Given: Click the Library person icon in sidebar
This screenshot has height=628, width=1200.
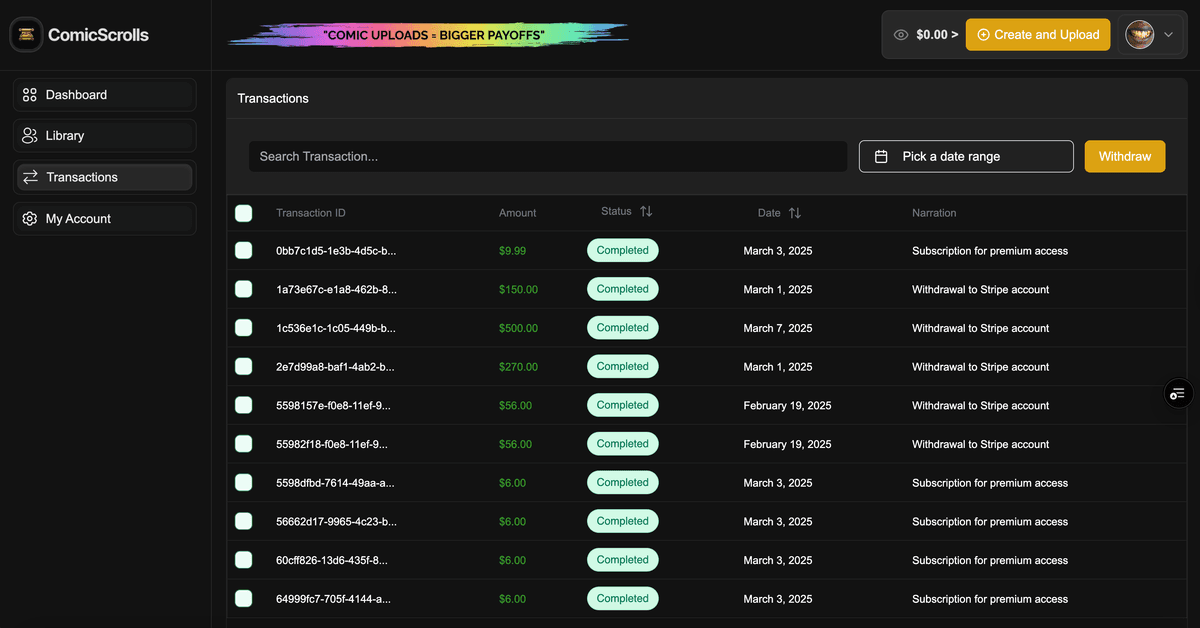Looking at the screenshot, I should pyautogui.click(x=28, y=135).
